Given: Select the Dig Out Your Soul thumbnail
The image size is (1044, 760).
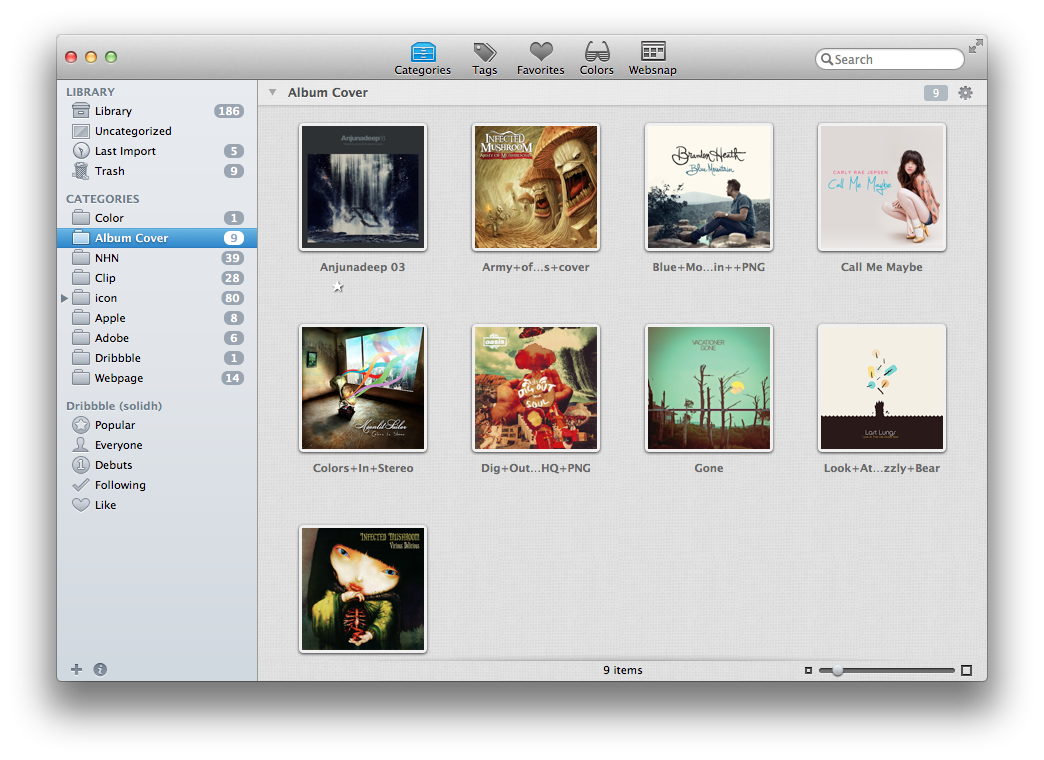Looking at the screenshot, I should (x=536, y=388).
